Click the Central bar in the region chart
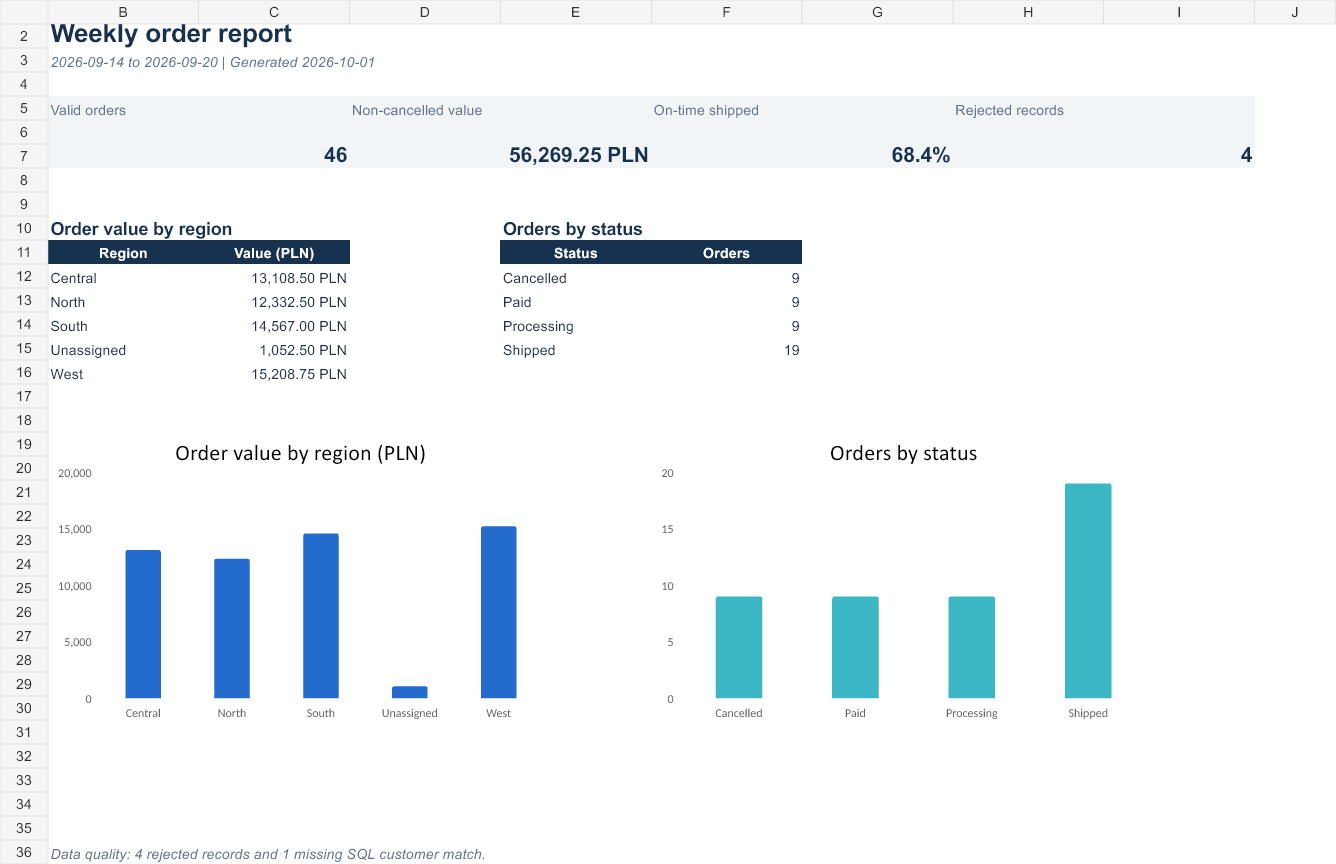This screenshot has width=1336, height=864. [143, 624]
